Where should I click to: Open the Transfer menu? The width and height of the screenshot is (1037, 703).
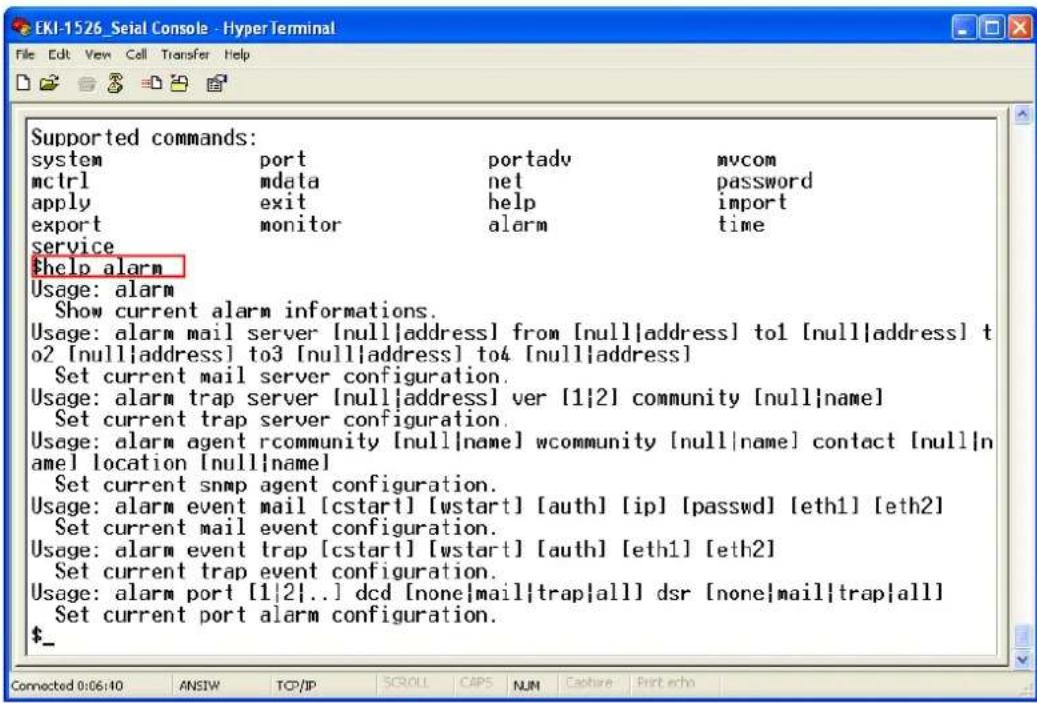click(x=185, y=54)
